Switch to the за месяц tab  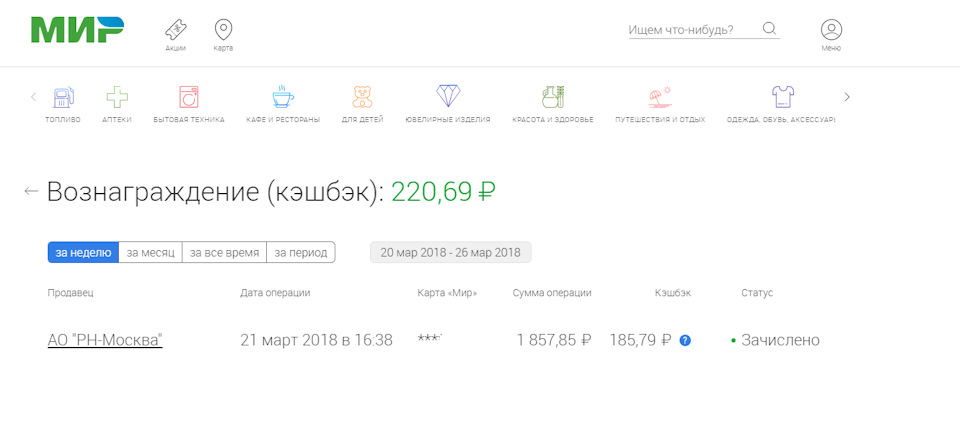click(x=150, y=252)
